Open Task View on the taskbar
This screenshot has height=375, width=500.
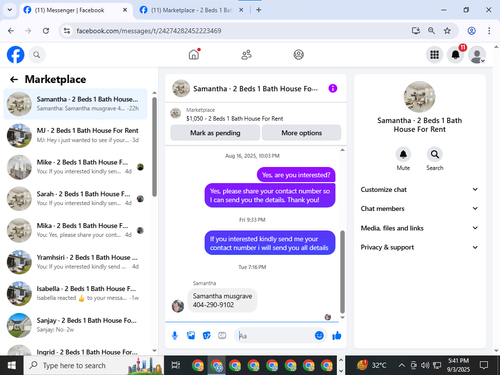tap(176, 365)
